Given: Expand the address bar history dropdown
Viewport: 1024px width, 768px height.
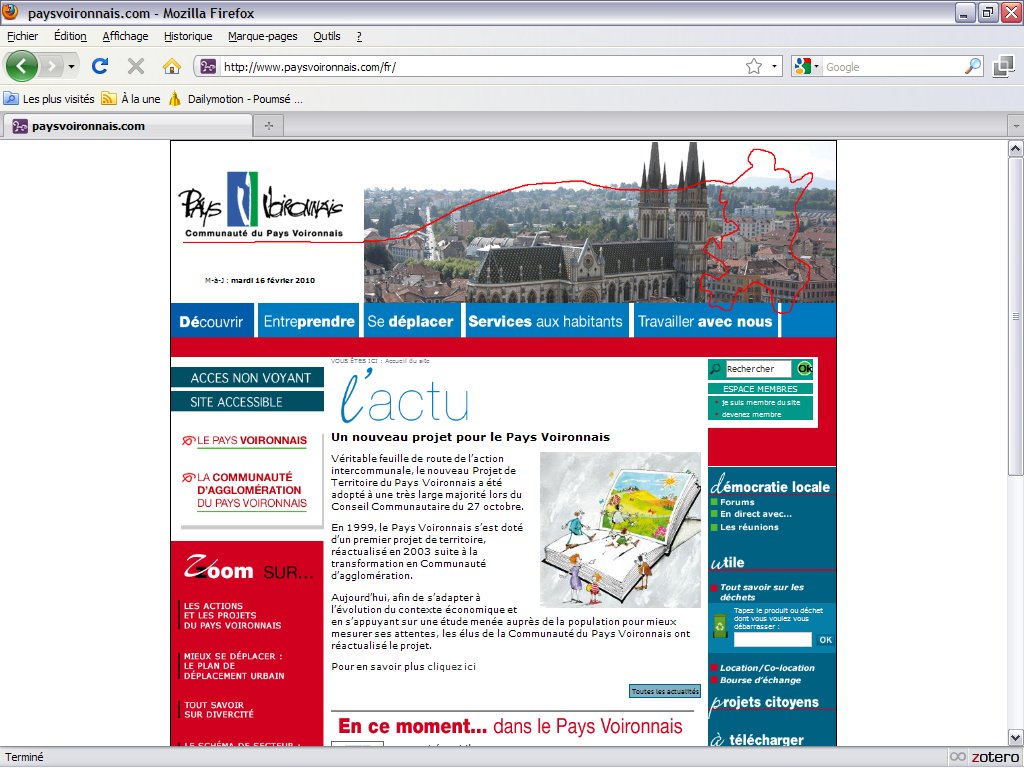Looking at the screenshot, I should pyautogui.click(x=774, y=67).
